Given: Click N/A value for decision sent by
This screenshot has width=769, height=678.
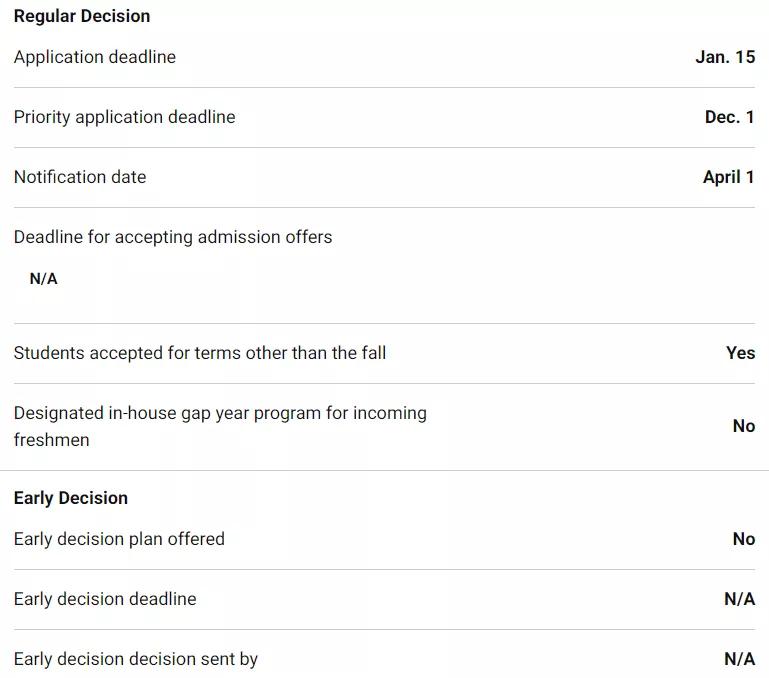Looking at the screenshot, I should 739,659.
